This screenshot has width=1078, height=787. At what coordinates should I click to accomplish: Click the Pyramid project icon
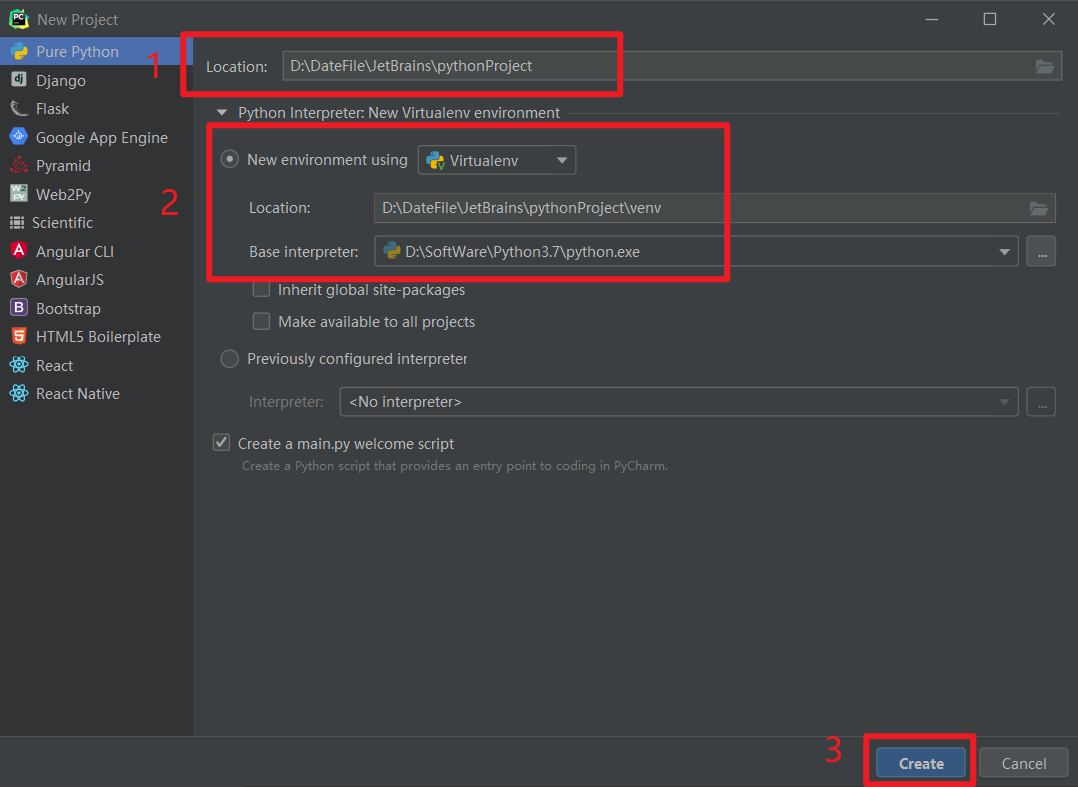(19, 166)
